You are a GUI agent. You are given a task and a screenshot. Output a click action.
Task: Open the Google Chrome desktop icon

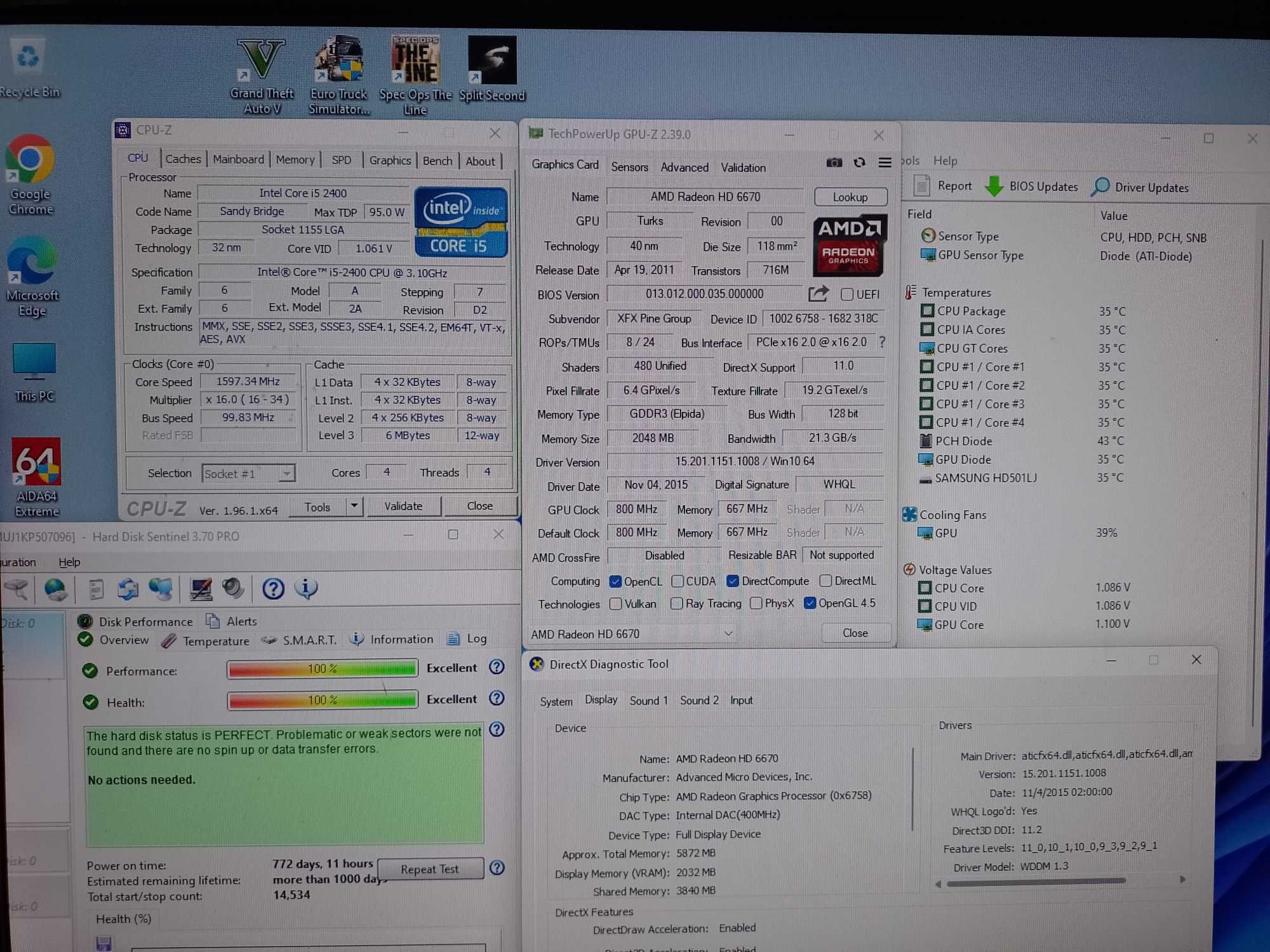pos(30,175)
